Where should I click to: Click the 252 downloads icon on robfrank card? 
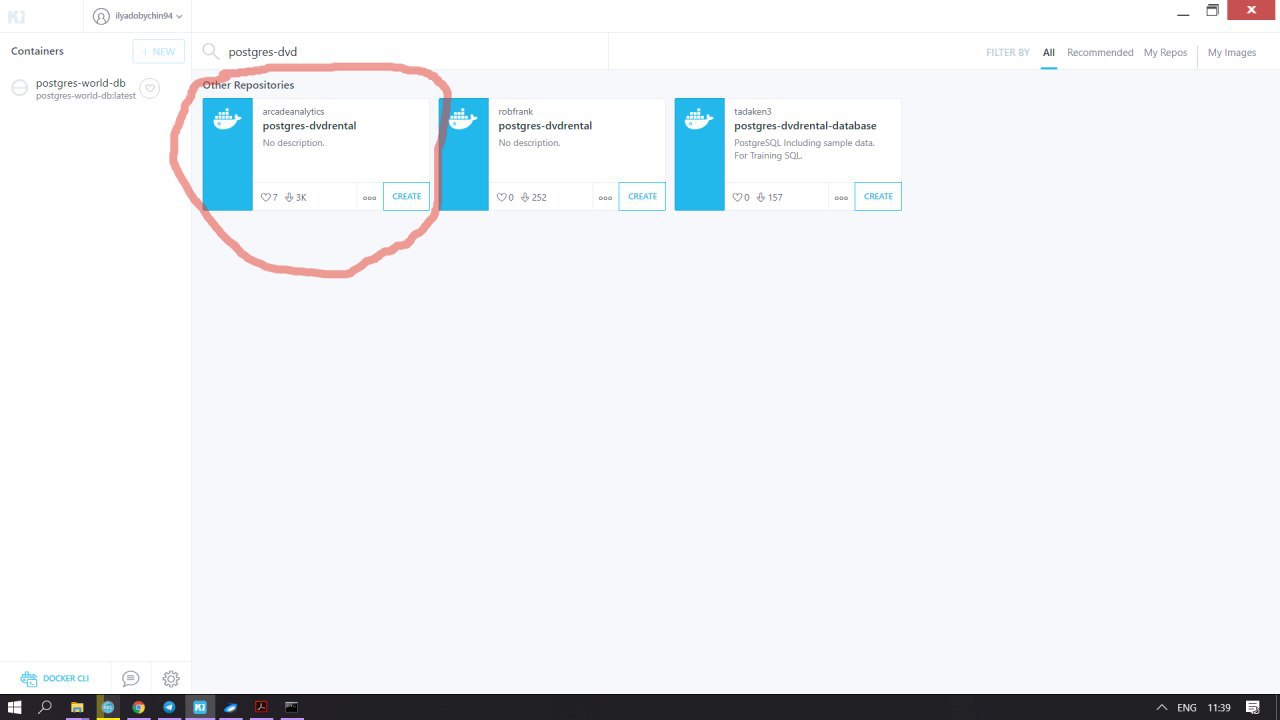(x=525, y=197)
